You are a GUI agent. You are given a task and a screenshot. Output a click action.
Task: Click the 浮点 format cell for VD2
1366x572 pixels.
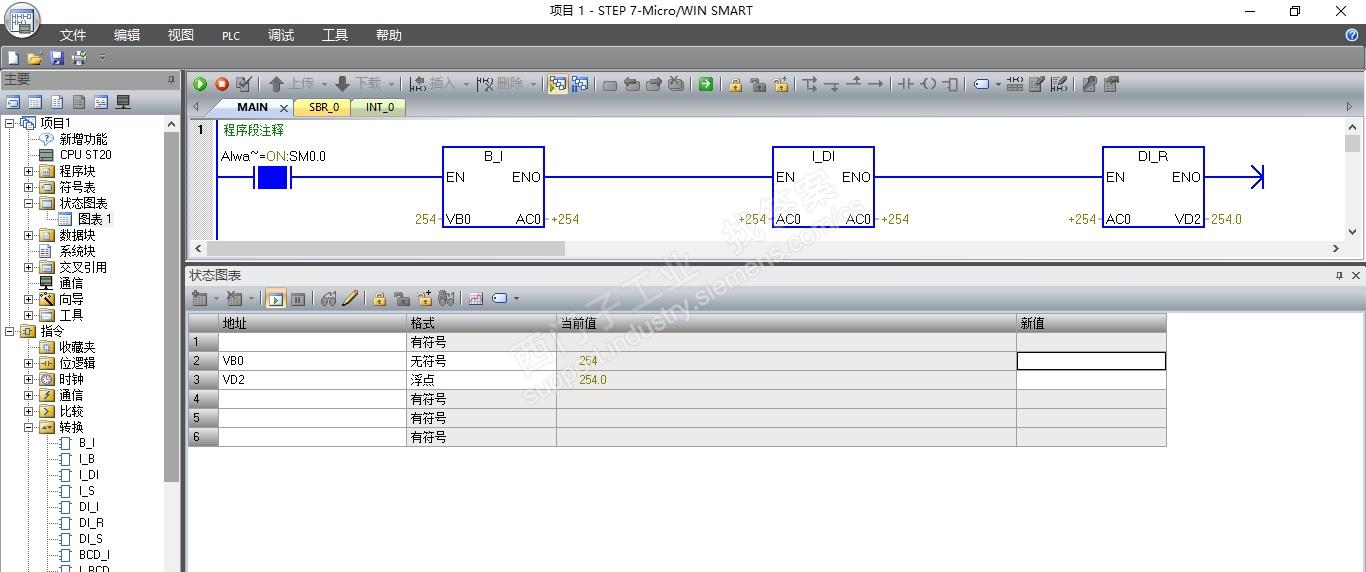pyautogui.click(x=481, y=380)
